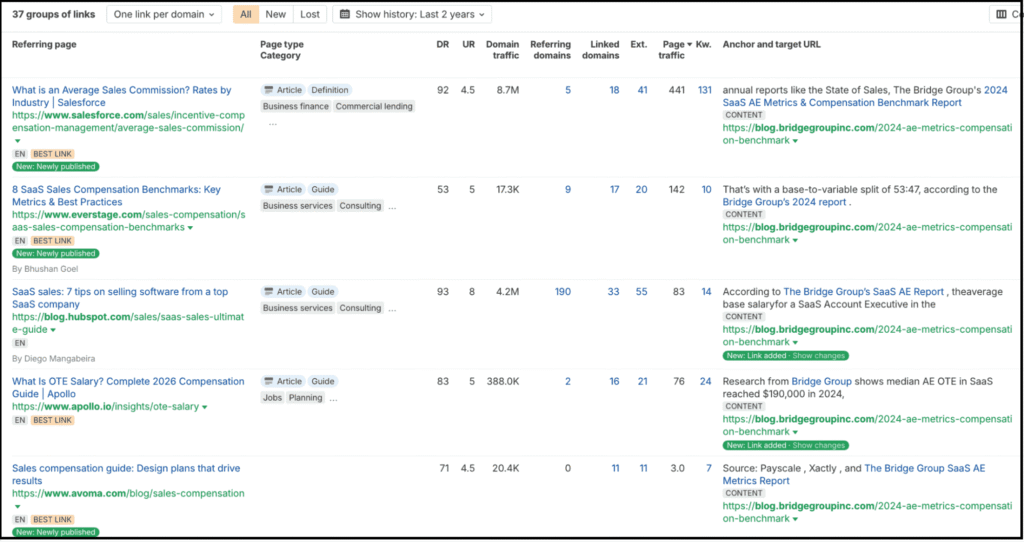Expand the blog.hubspot.com URL dropdown arrow
This screenshot has height=542, width=1024.
53,330
